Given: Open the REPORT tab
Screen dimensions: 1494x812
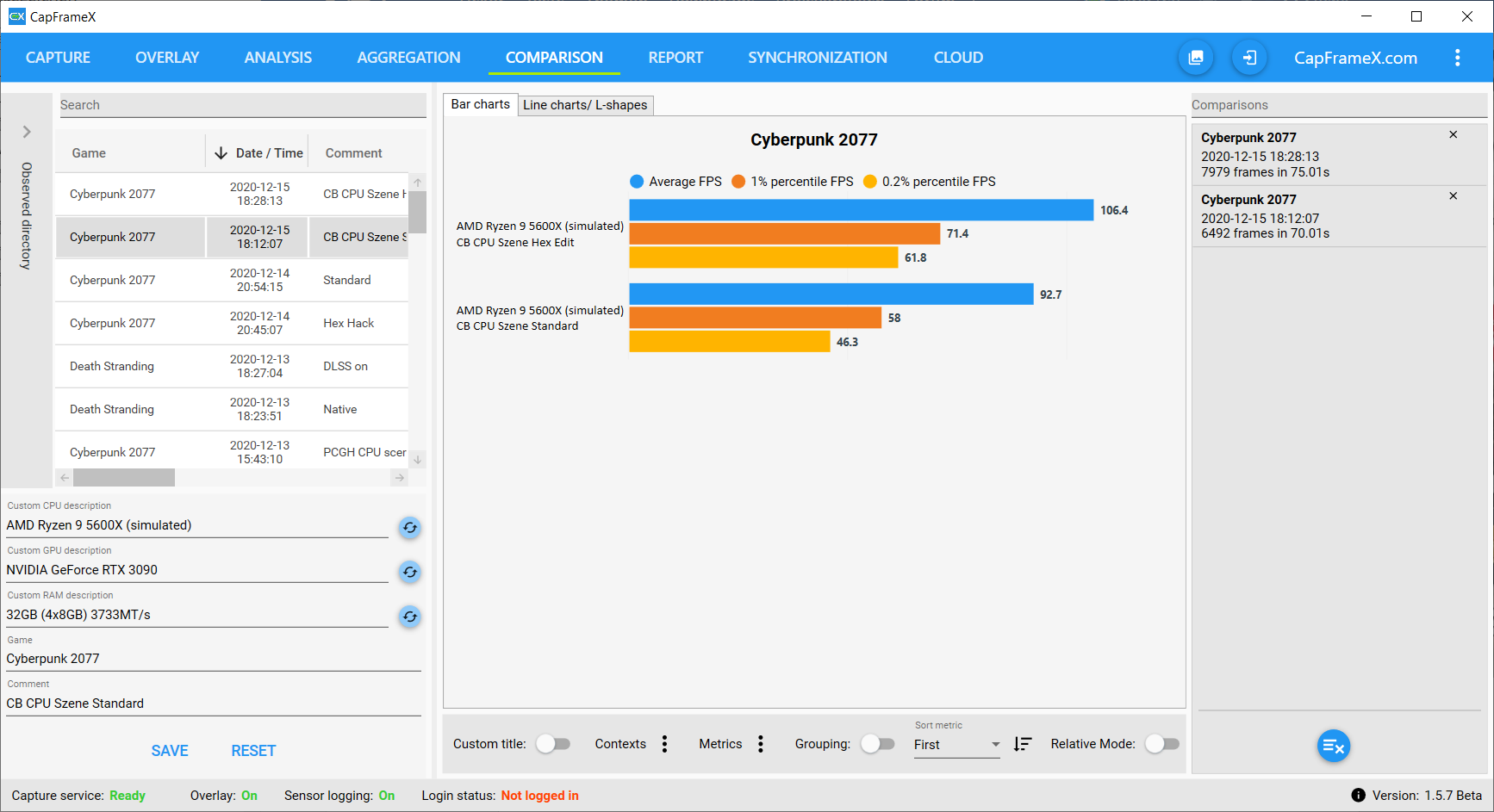Looking at the screenshot, I should click(675, 58).
